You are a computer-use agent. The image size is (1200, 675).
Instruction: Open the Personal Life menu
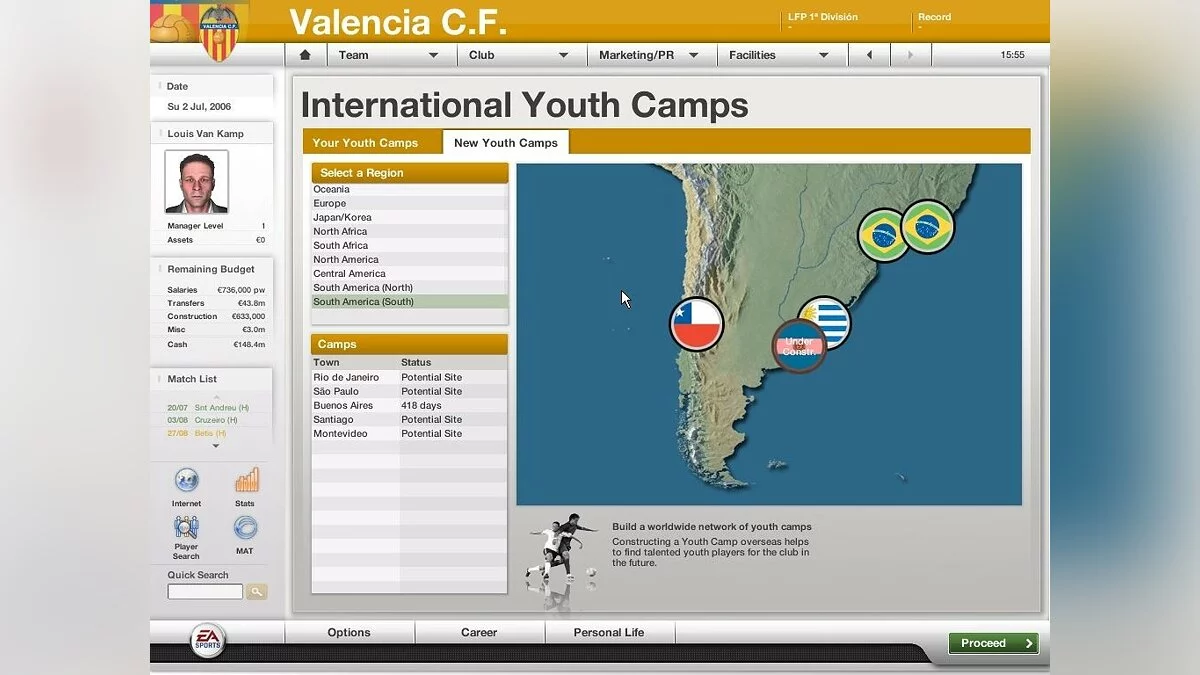click(609, 632)
